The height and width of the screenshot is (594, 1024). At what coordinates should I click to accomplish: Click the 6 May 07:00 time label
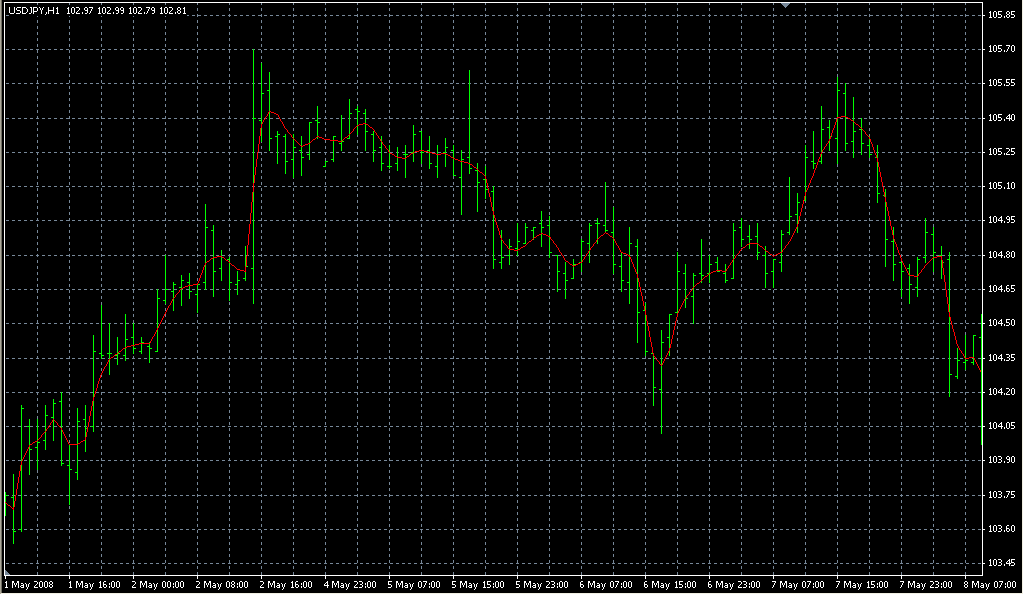(x=606, y=585)
